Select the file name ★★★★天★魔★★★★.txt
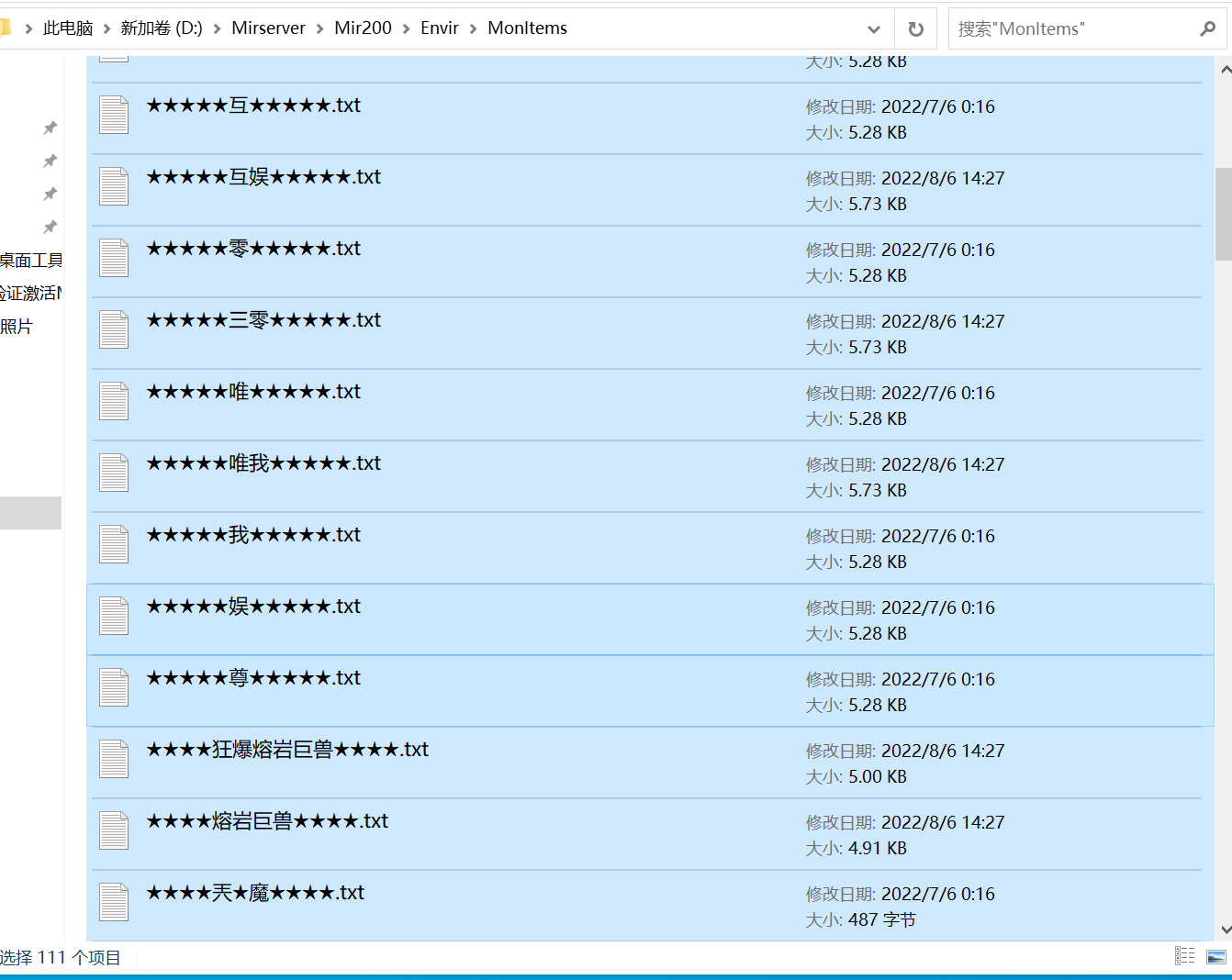 pos(255,893)
